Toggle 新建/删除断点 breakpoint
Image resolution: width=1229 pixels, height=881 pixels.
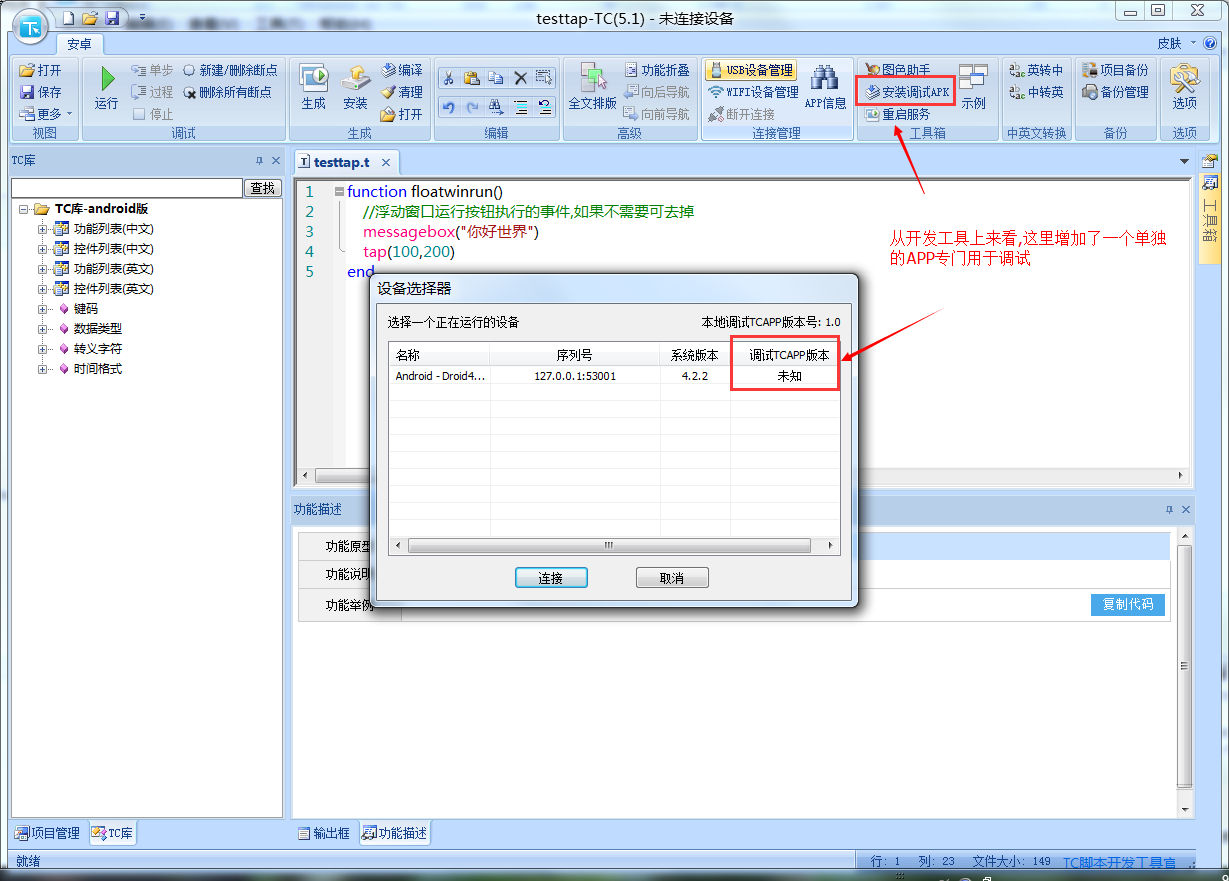(230, 70)
